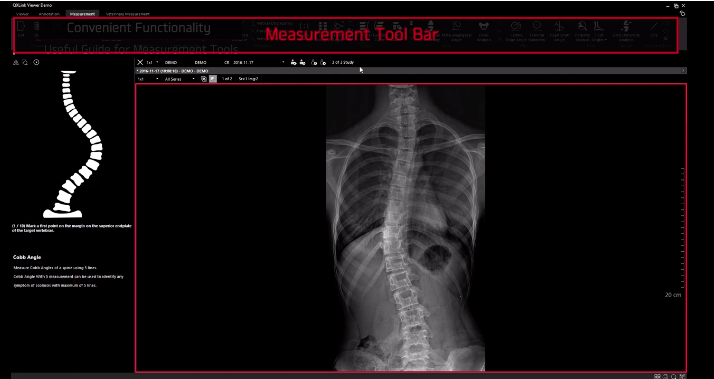Viewport: 714px width, 379px height.
Task: Select the Line tool in toolbar
Action: tap(654, 30)
